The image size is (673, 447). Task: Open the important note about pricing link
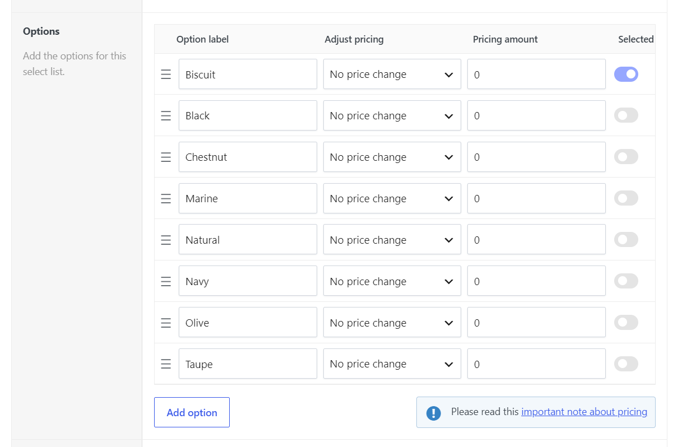(x=584, y=412)
